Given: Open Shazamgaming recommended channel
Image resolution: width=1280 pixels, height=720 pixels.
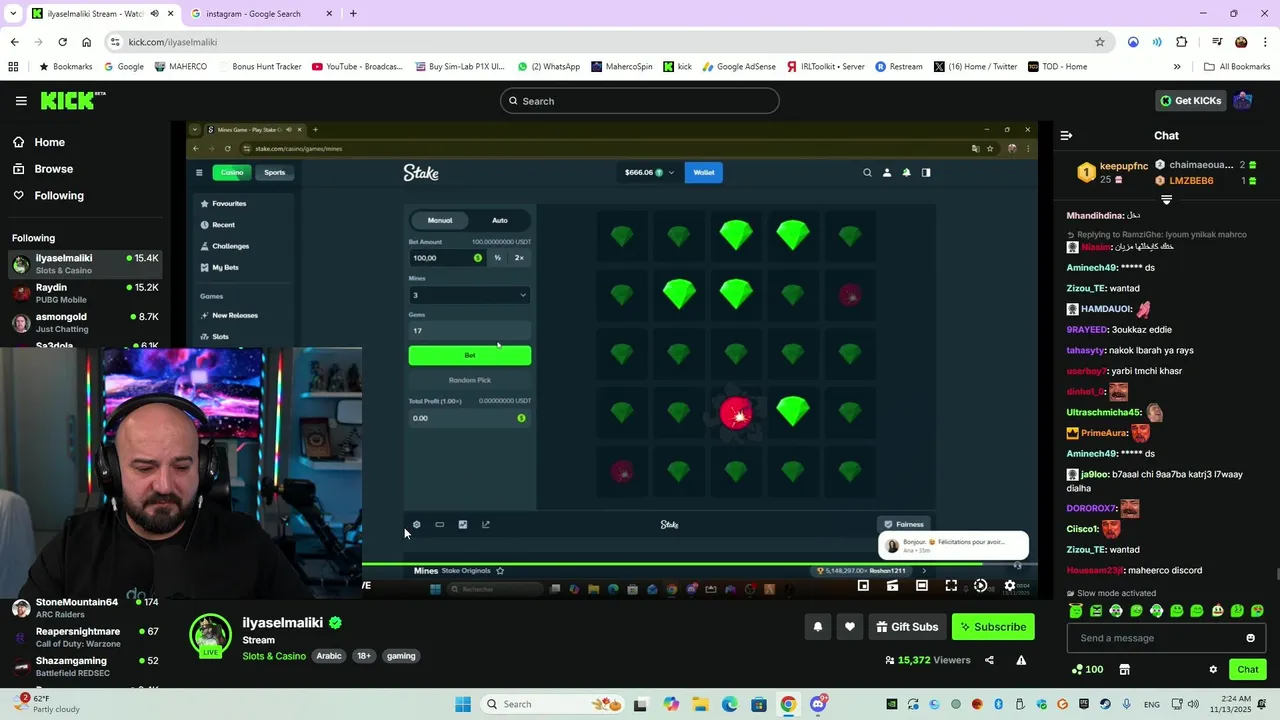Looking at the screenshot, I should (84, 666).
